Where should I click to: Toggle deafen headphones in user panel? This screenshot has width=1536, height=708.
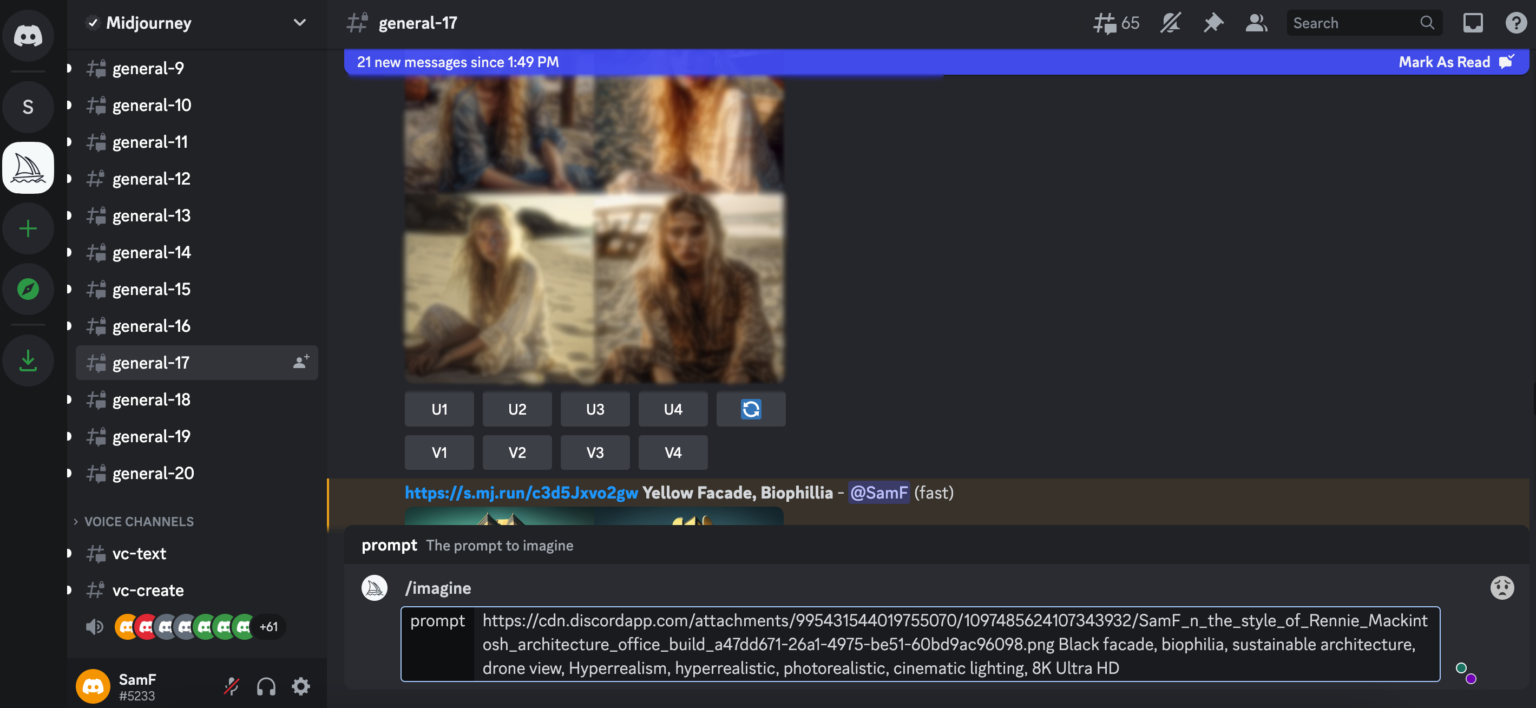(x=266, y=686)
